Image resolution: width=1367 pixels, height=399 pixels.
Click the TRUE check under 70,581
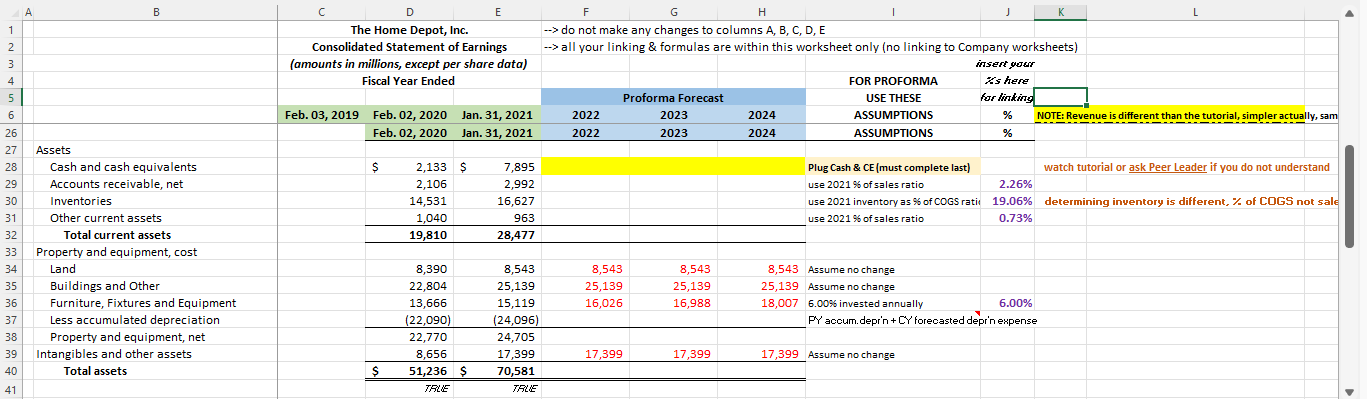coord(526,388)
